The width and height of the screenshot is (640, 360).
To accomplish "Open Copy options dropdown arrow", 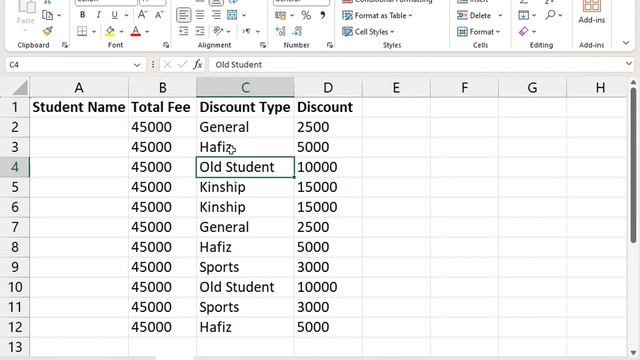I will click(59, 16).
